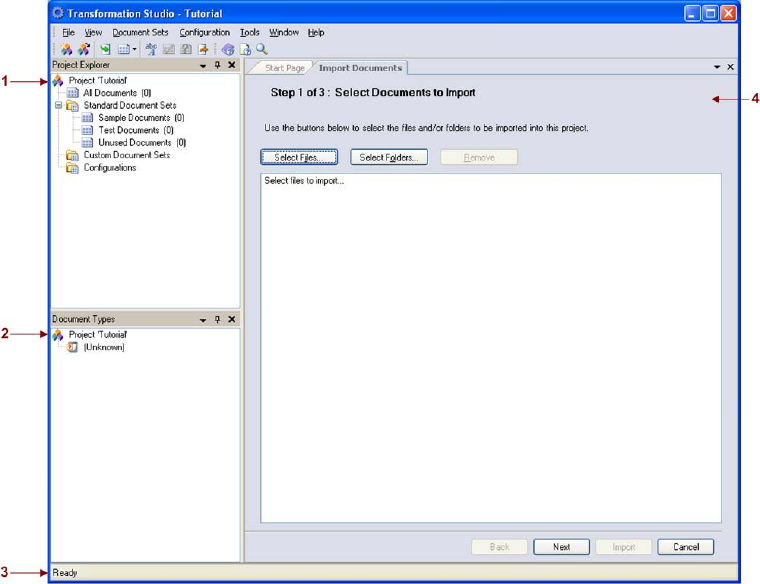The image size is (760, 584).
Task: Click the Configurations folder icon
Action: tap(73, 168)
